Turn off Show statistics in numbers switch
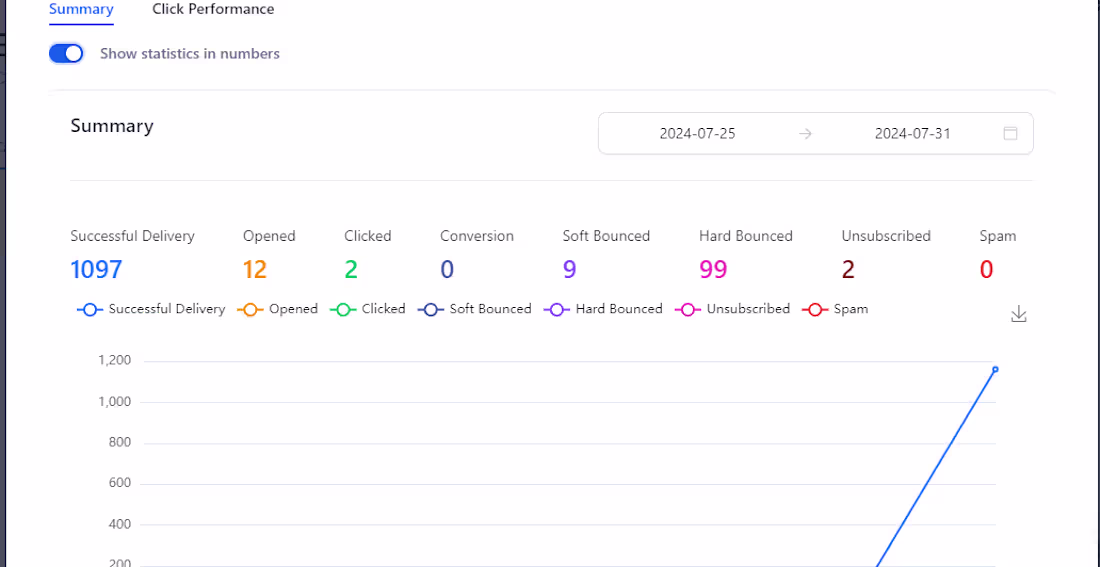The width and height of the screenshot is (1100, 567). pos(66,54)
